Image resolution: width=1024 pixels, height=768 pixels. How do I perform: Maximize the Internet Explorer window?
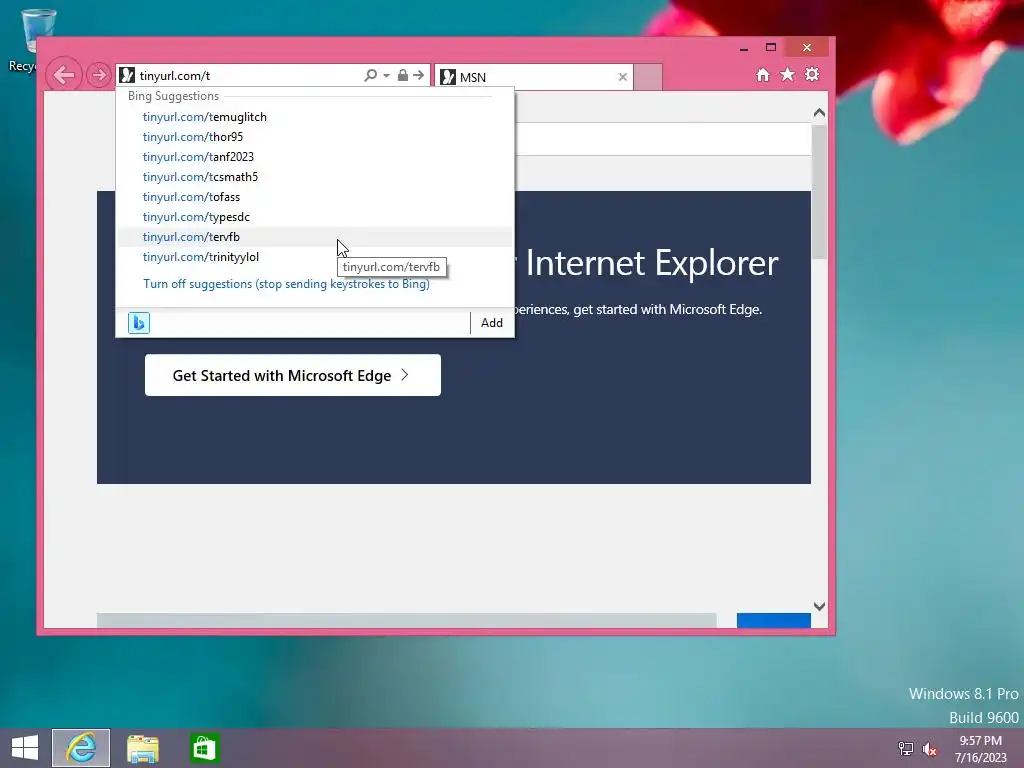pyautogui.click(x=771, y=48)
